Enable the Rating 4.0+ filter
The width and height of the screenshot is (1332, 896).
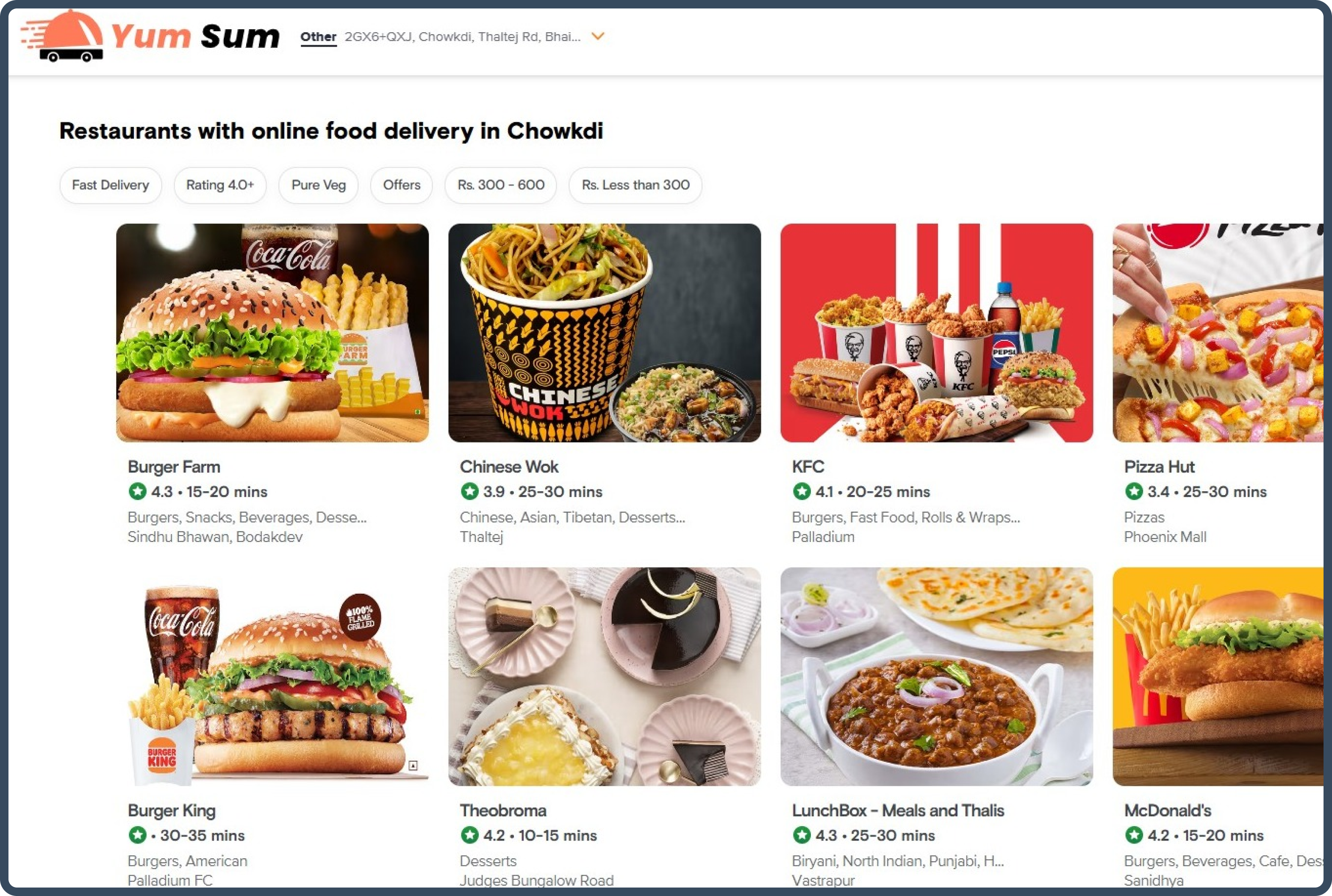click(x=220, y=185)
